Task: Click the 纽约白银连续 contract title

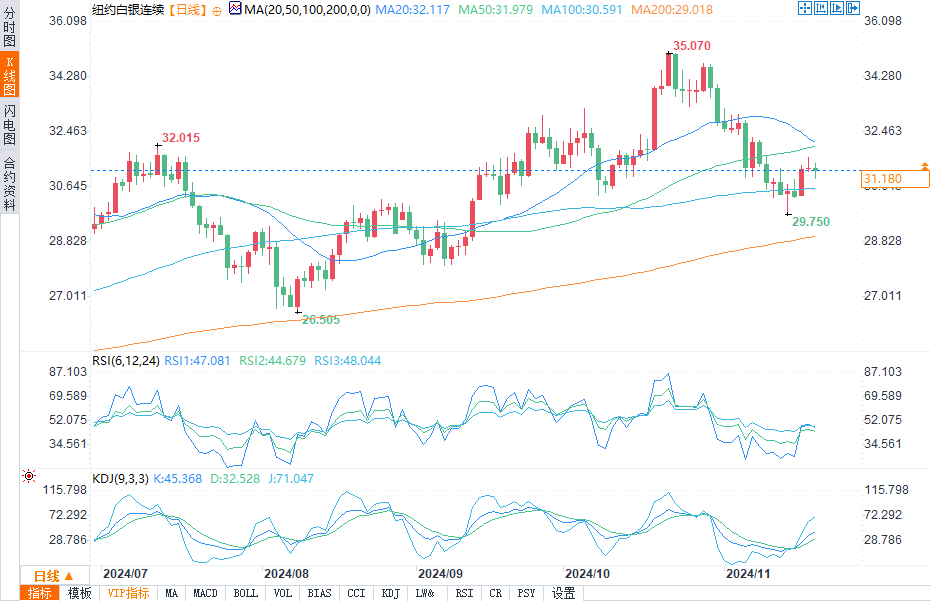Action: (x=128, y=10)
